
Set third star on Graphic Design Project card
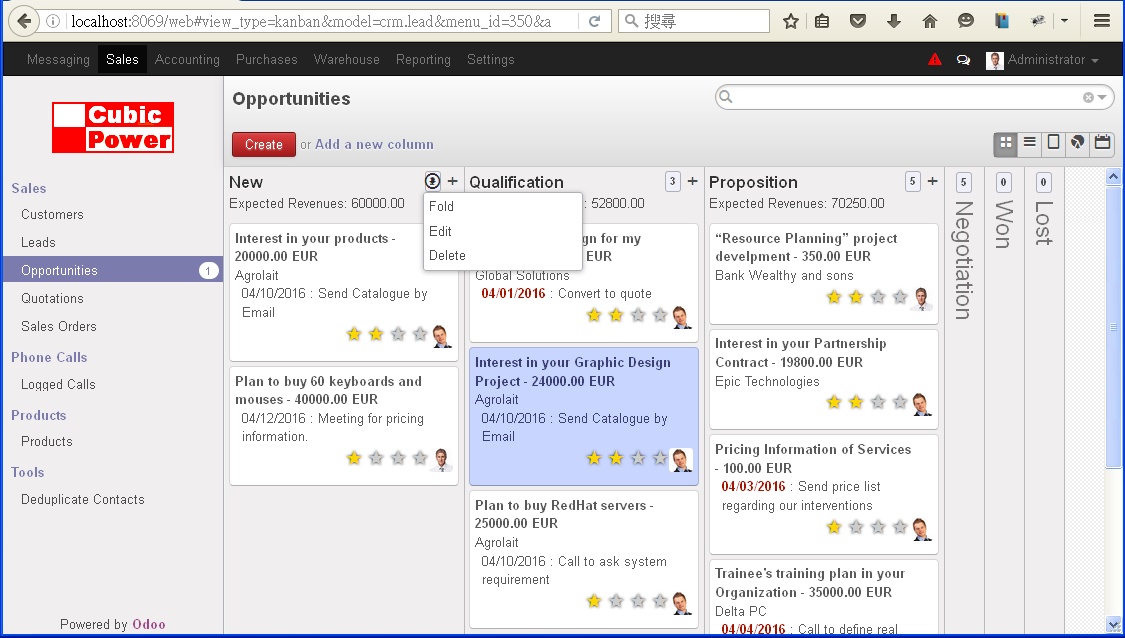[638, 458]
